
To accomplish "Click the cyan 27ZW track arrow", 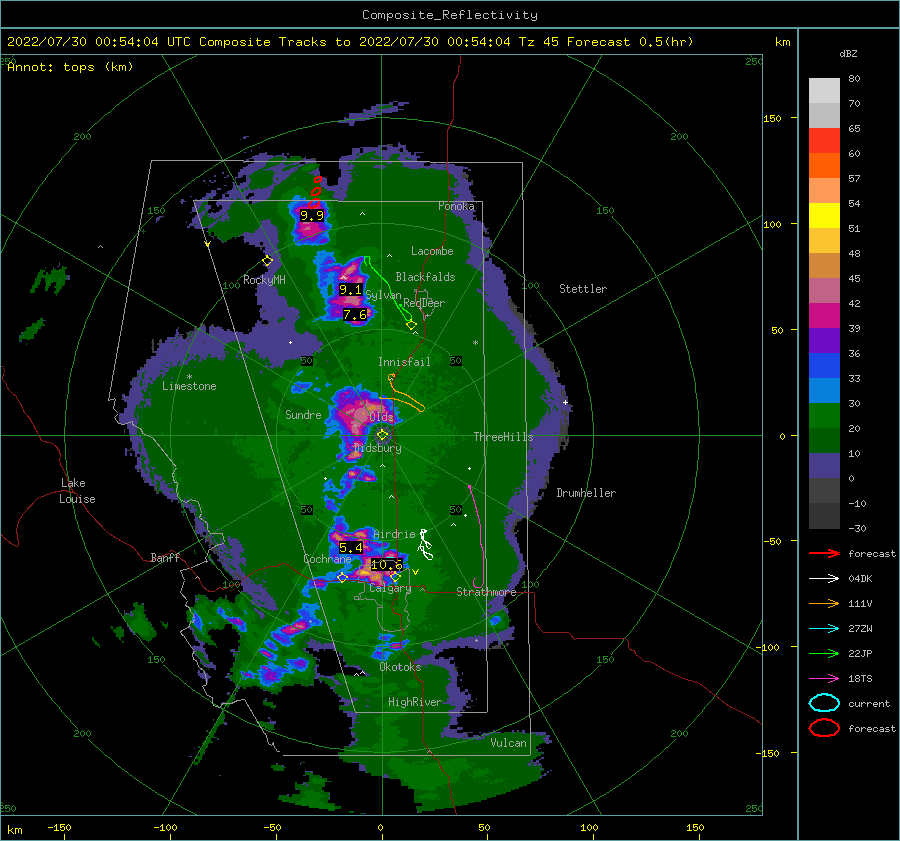I will point(824,629).
